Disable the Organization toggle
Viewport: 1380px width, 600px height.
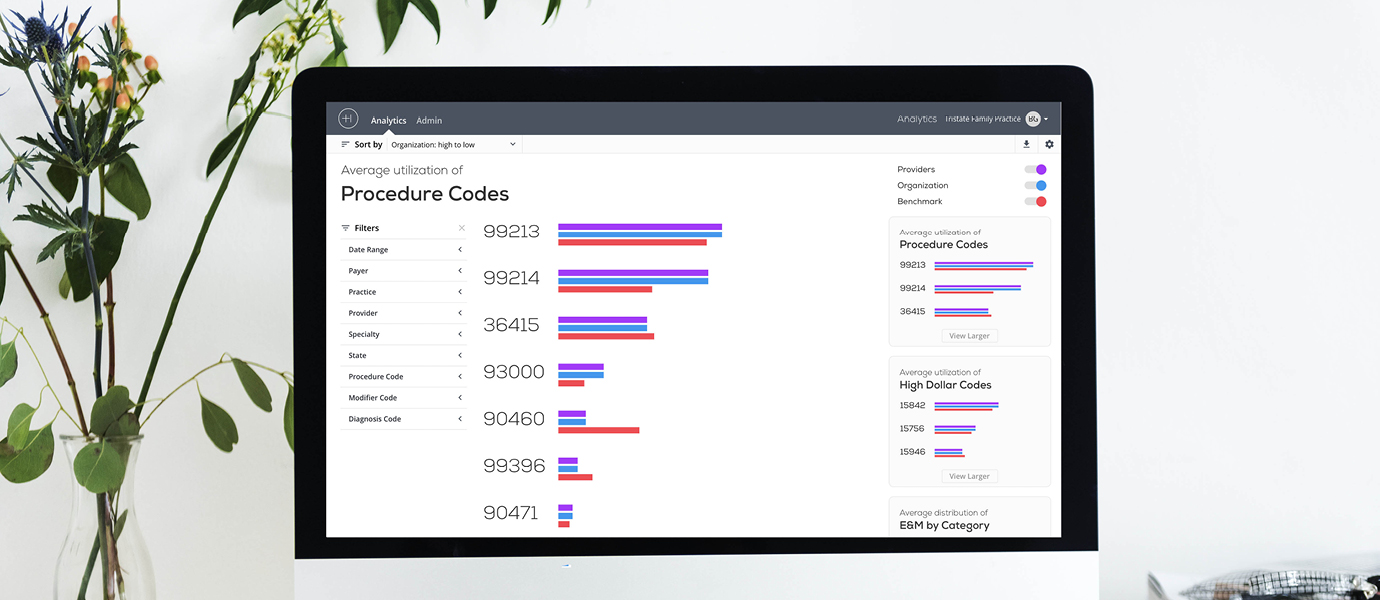click(1035, 186)
